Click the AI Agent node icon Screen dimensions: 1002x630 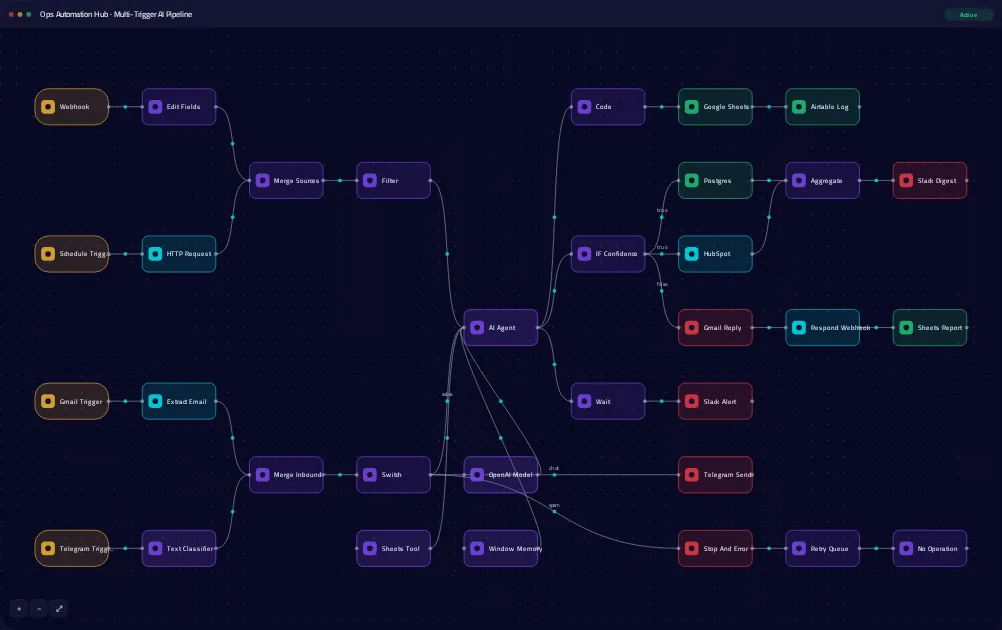pyautogui.click(x=477, y=328)
